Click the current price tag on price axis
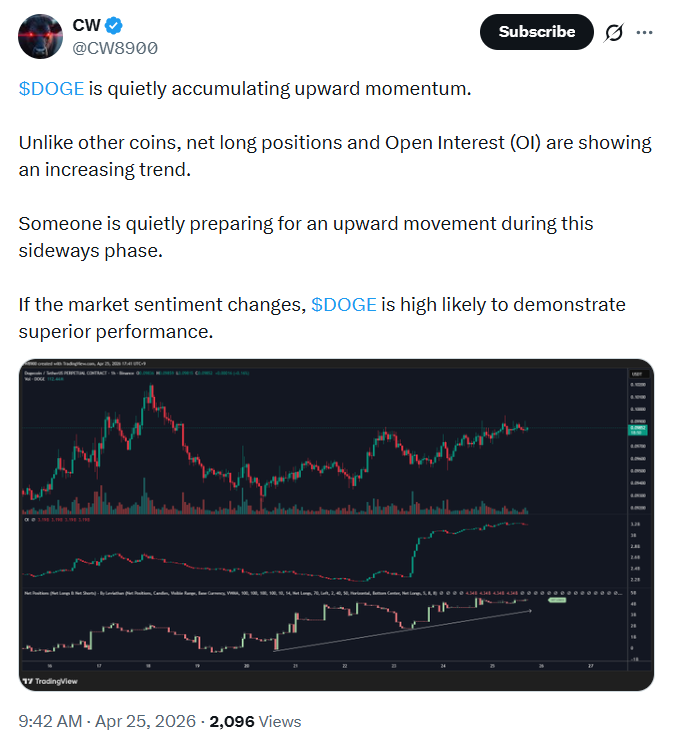 pos(635,429)
